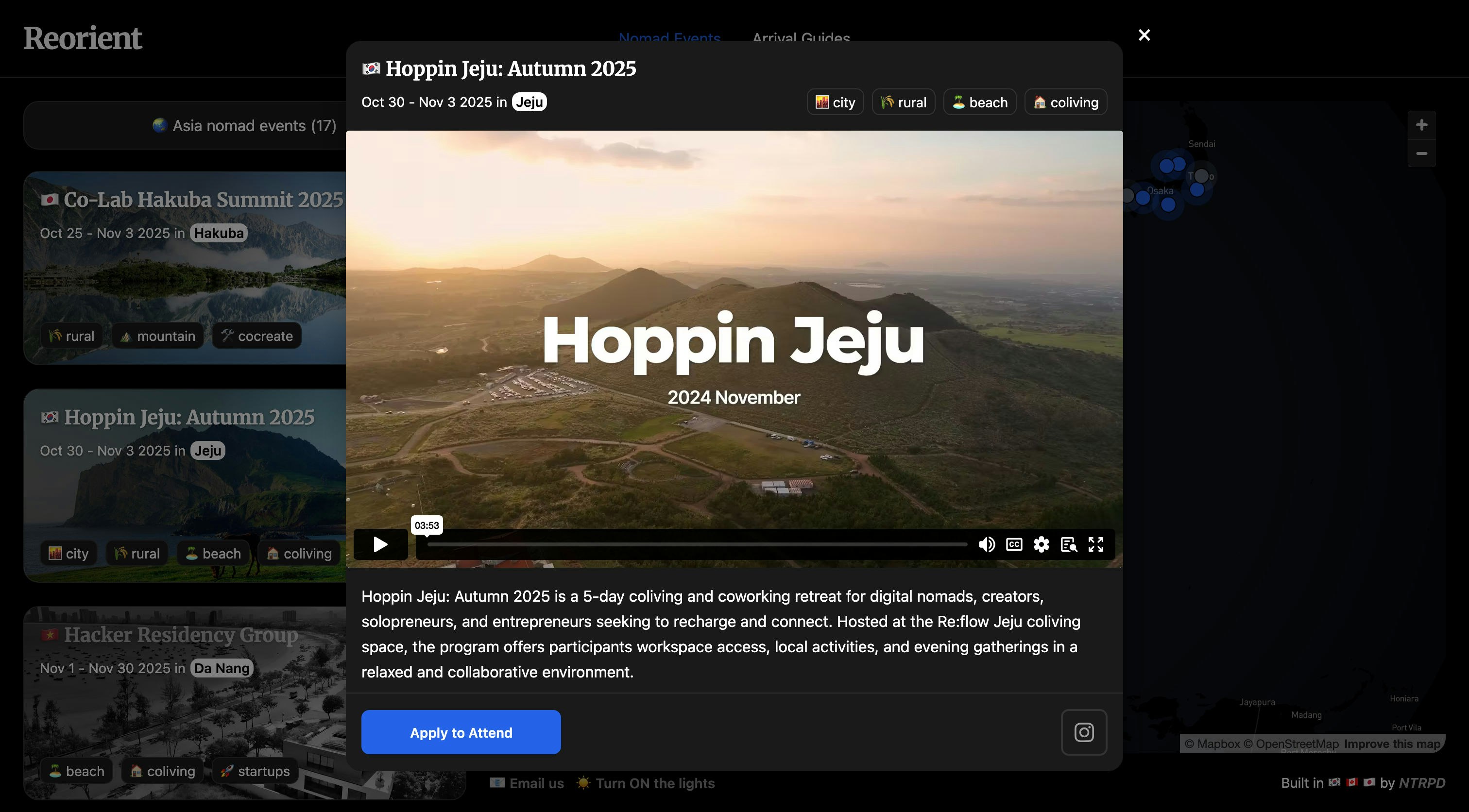1469x812 pixels.
Task: Open the Nomad Events tab
Action: coord(669,36)
